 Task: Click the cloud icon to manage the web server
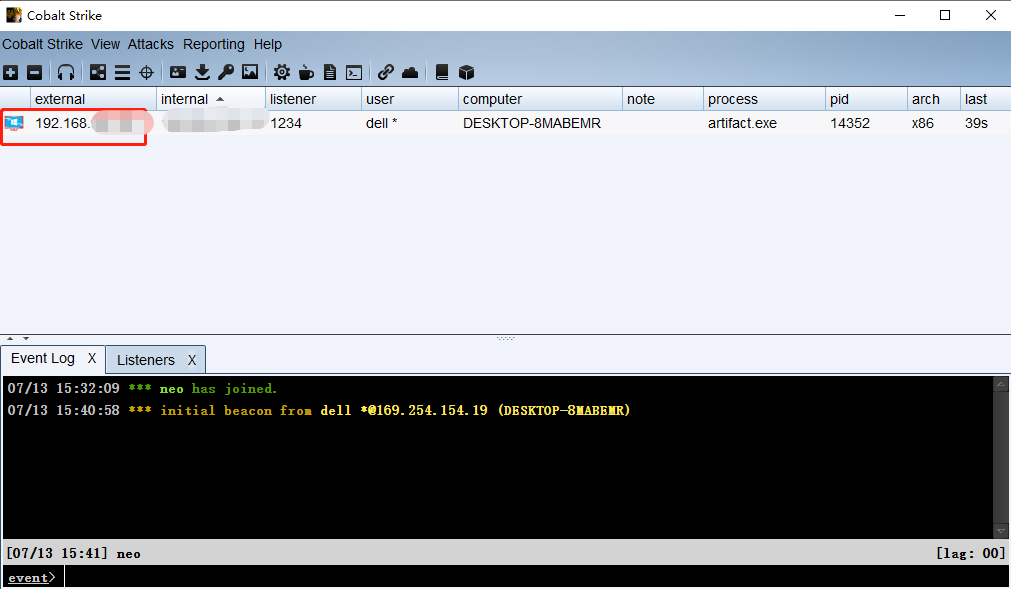coord(410,72)
